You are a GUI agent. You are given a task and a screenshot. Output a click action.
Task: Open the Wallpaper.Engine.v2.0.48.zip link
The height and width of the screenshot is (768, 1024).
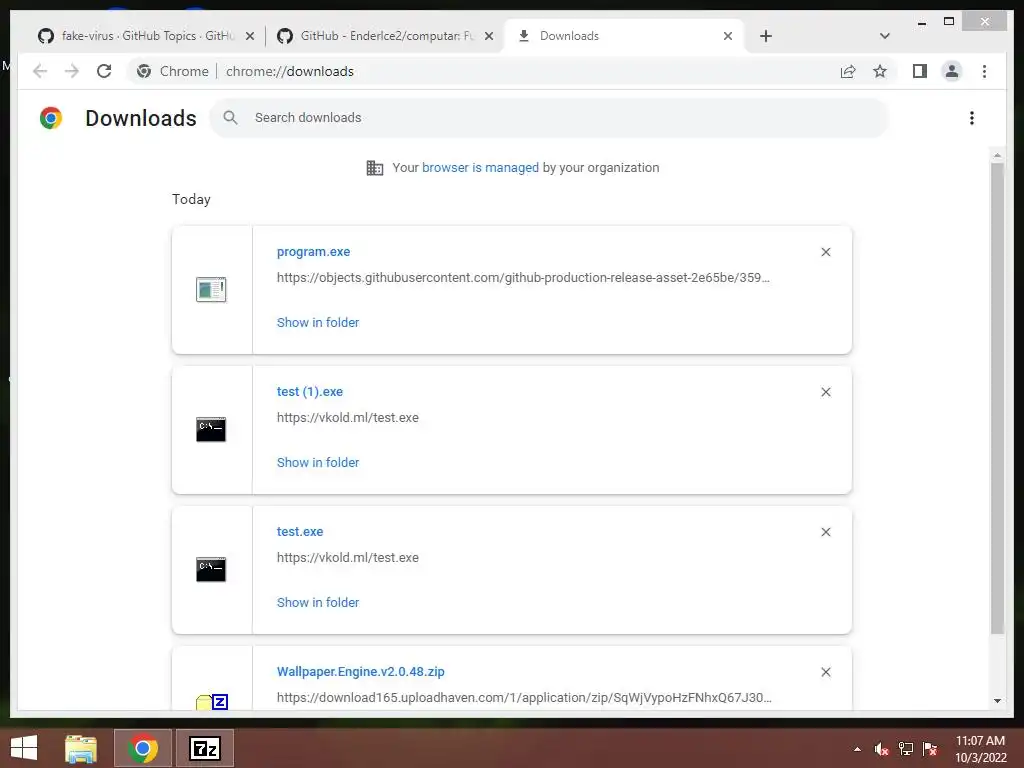pos(360,671)
